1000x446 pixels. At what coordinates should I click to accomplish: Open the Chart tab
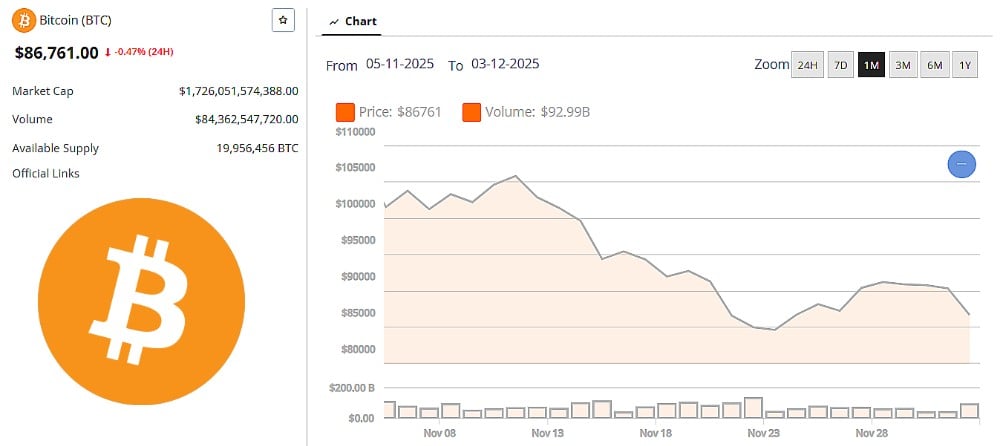coord(353,21)
